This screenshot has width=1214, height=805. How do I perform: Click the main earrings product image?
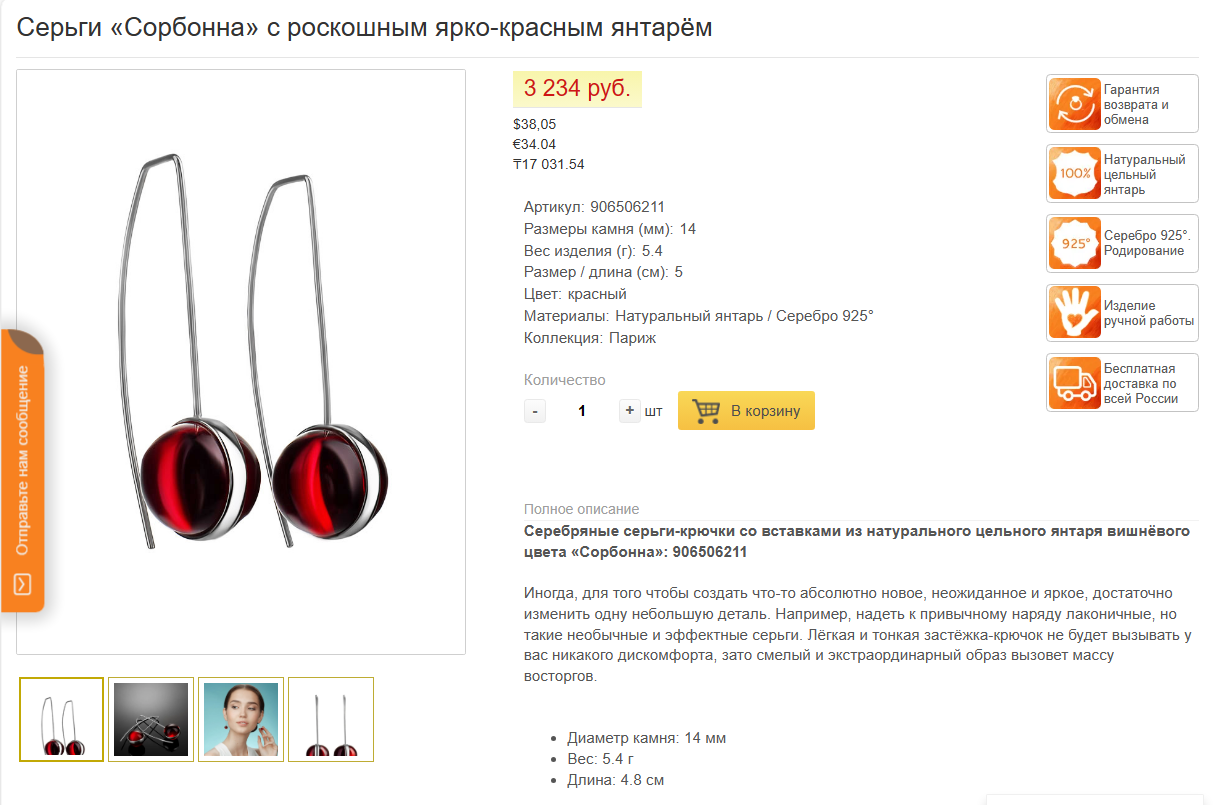tap(241, 362)
